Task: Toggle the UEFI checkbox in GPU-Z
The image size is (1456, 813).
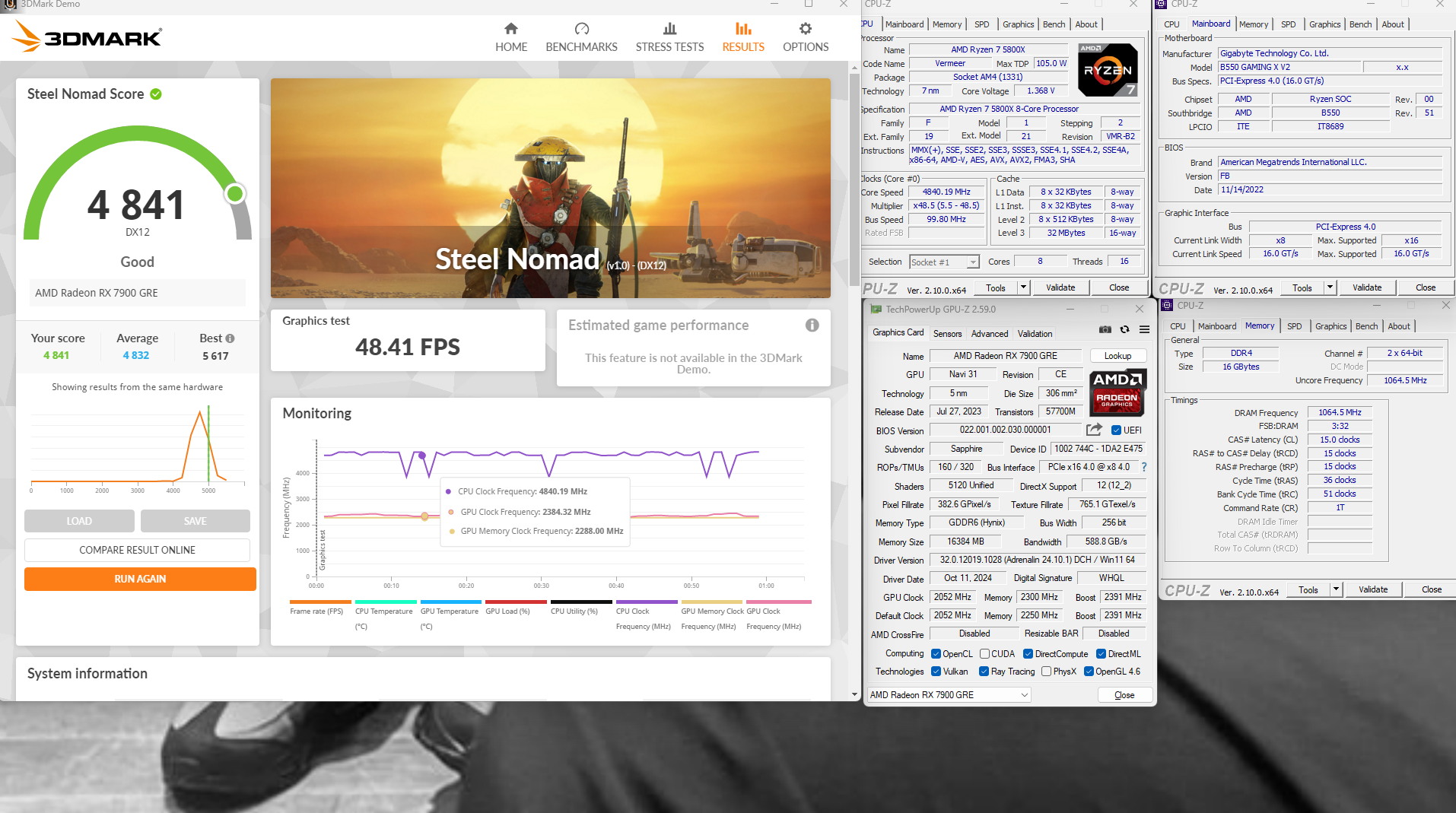Action: pos(1116,430)
